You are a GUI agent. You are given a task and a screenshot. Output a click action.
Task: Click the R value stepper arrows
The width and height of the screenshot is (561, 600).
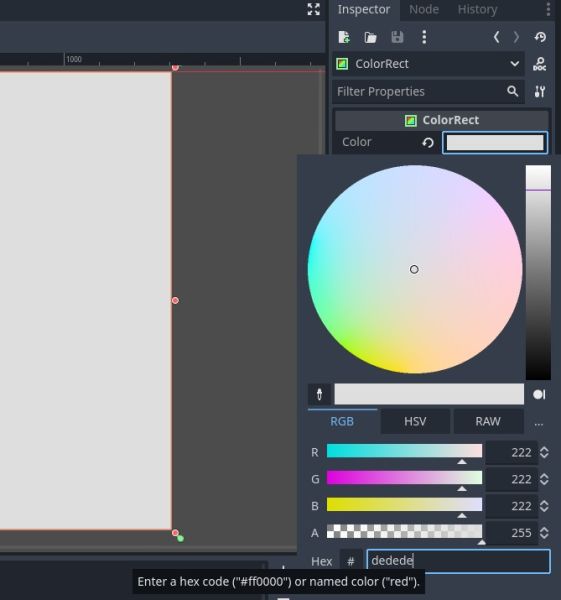point(544,452)
